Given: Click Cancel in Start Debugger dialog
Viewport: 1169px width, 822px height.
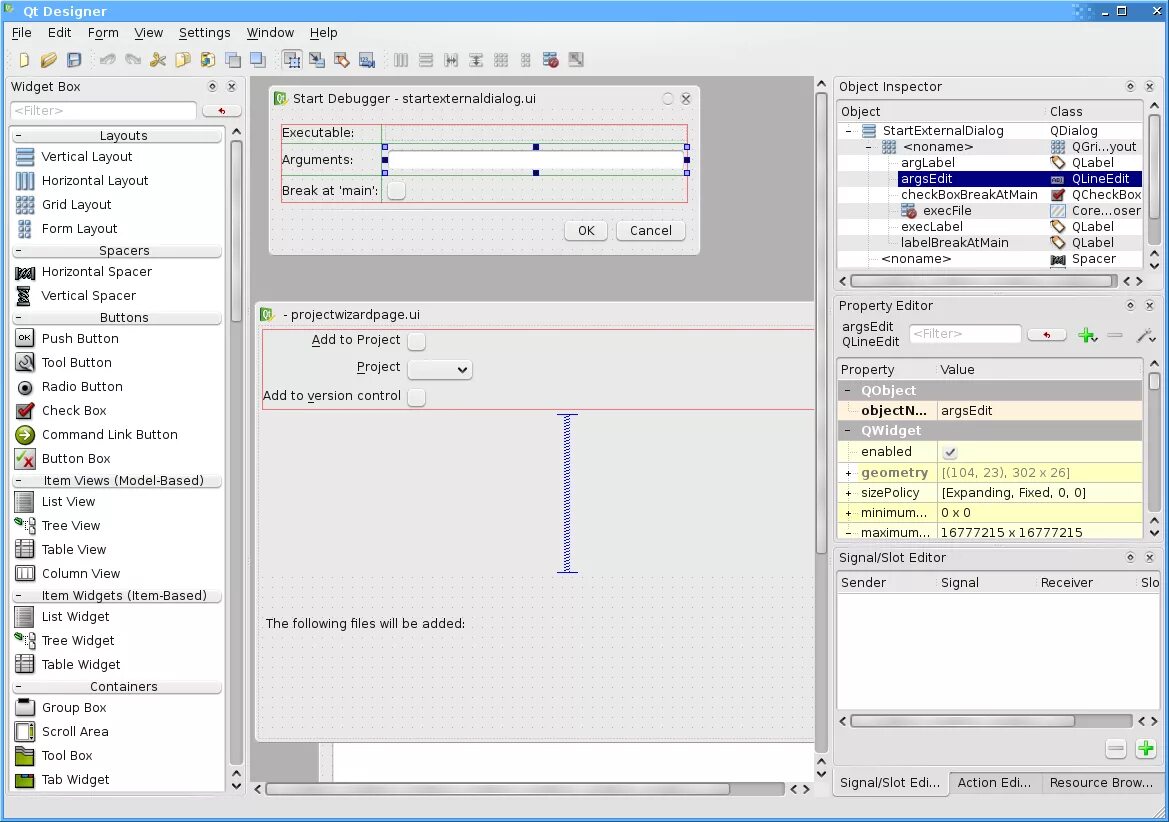Looking at the screenshot, I should 650,231.
